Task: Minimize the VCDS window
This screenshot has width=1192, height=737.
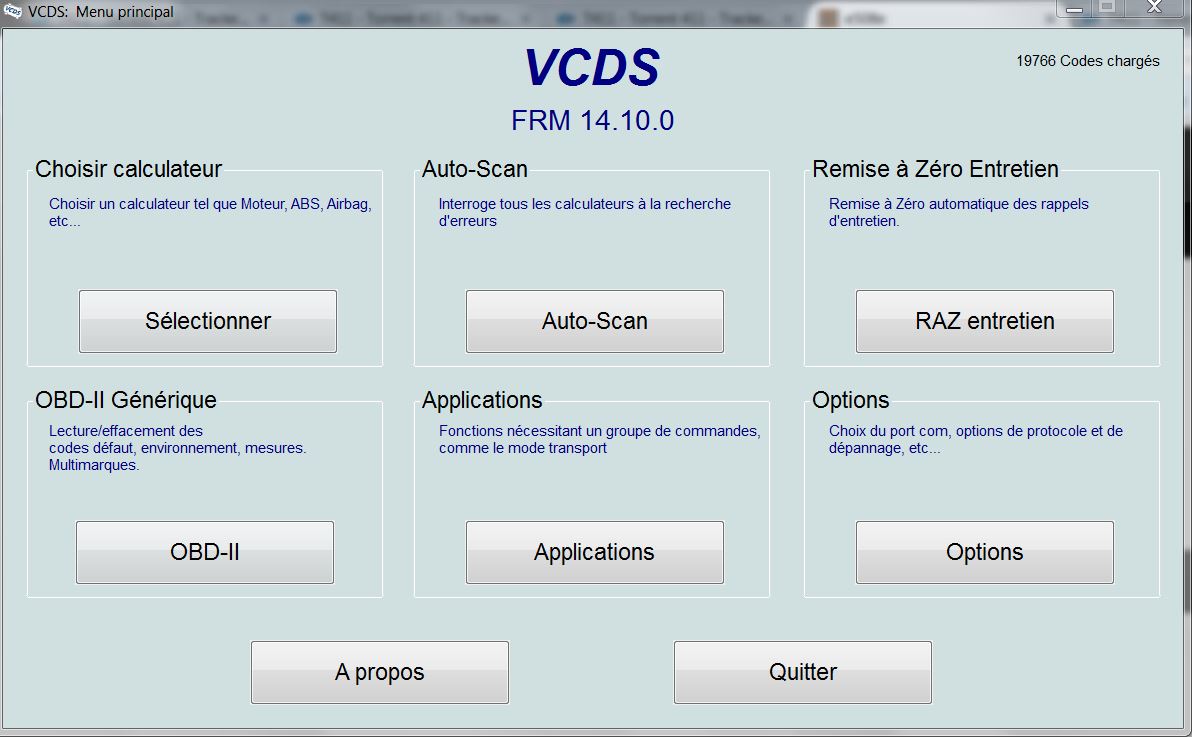Action: point(1074,8)
